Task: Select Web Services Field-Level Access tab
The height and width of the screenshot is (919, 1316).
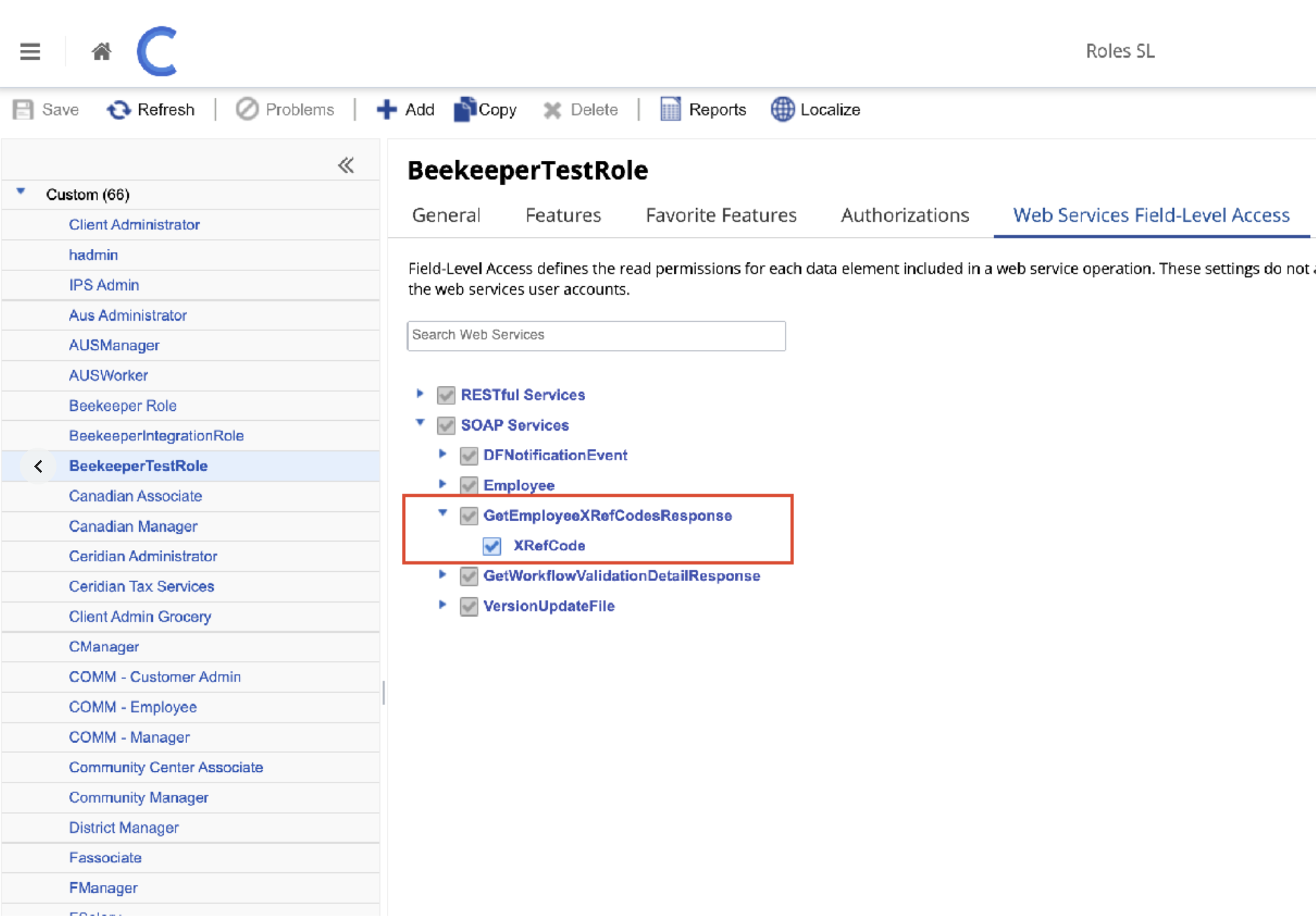Action: point(1151,215)
